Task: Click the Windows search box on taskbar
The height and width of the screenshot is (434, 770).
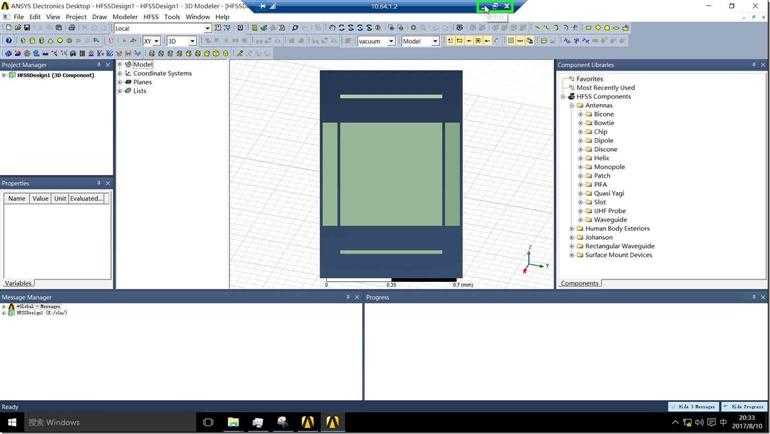Action: pyautogui.click(x=109, y=422)
